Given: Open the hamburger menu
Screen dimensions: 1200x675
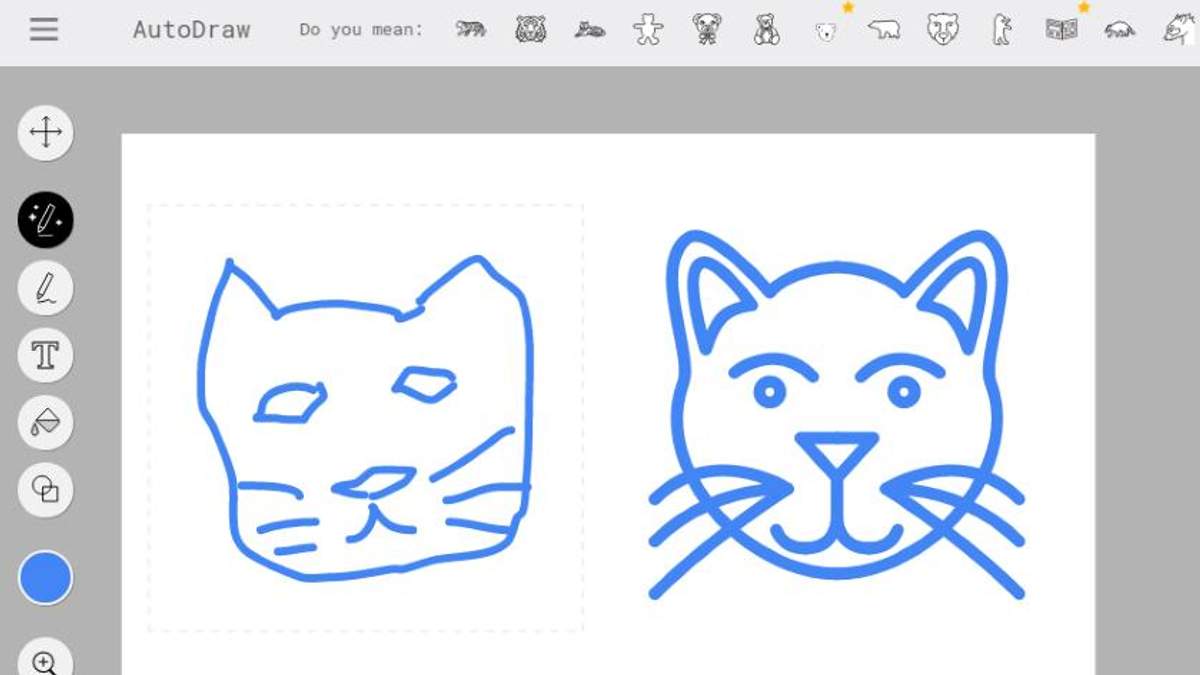Looking at the screenshot, I should click(43, 29).
